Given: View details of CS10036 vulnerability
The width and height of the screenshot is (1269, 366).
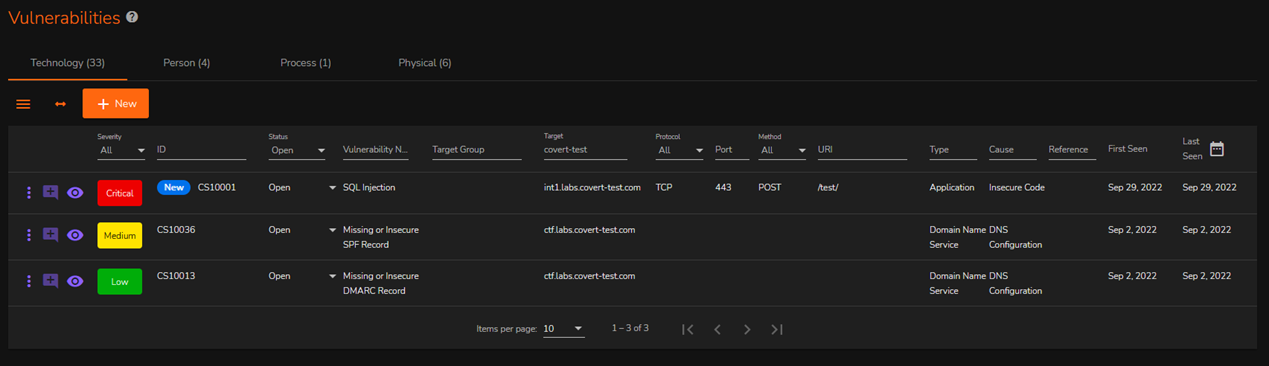Looking at the screenshot, I should 75,235.
